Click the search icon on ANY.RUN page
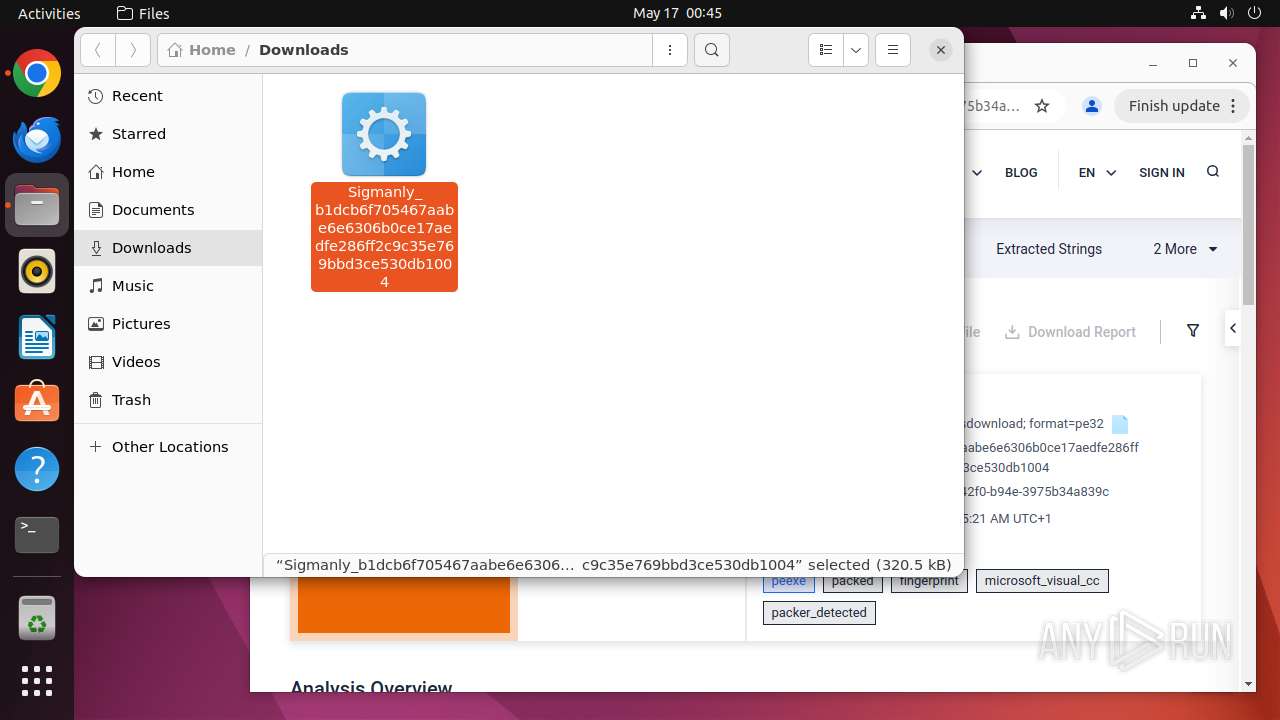The image size is (1280, 720). pos(1213,172)
